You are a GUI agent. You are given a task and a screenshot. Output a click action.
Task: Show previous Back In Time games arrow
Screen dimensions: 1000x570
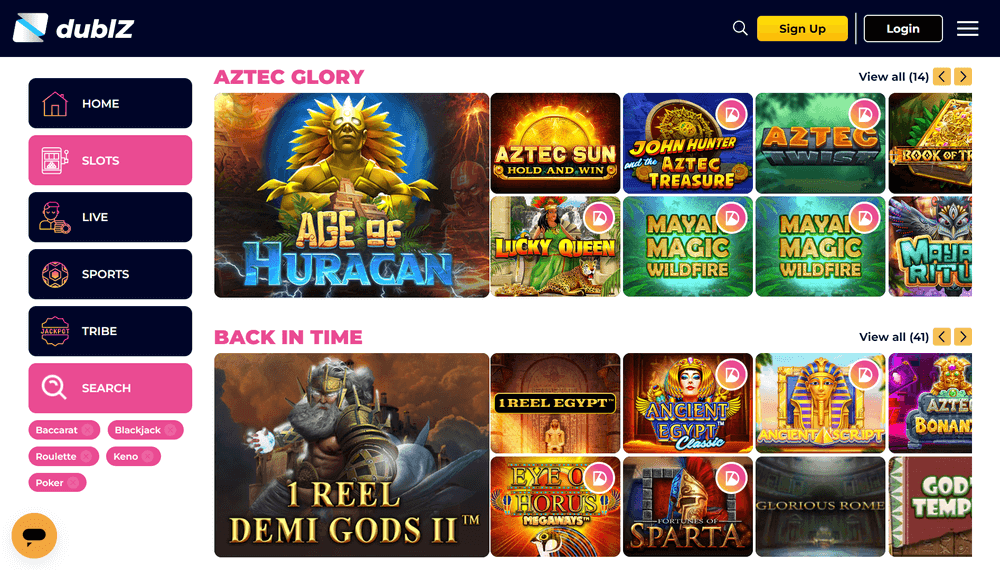pos(942,337)
